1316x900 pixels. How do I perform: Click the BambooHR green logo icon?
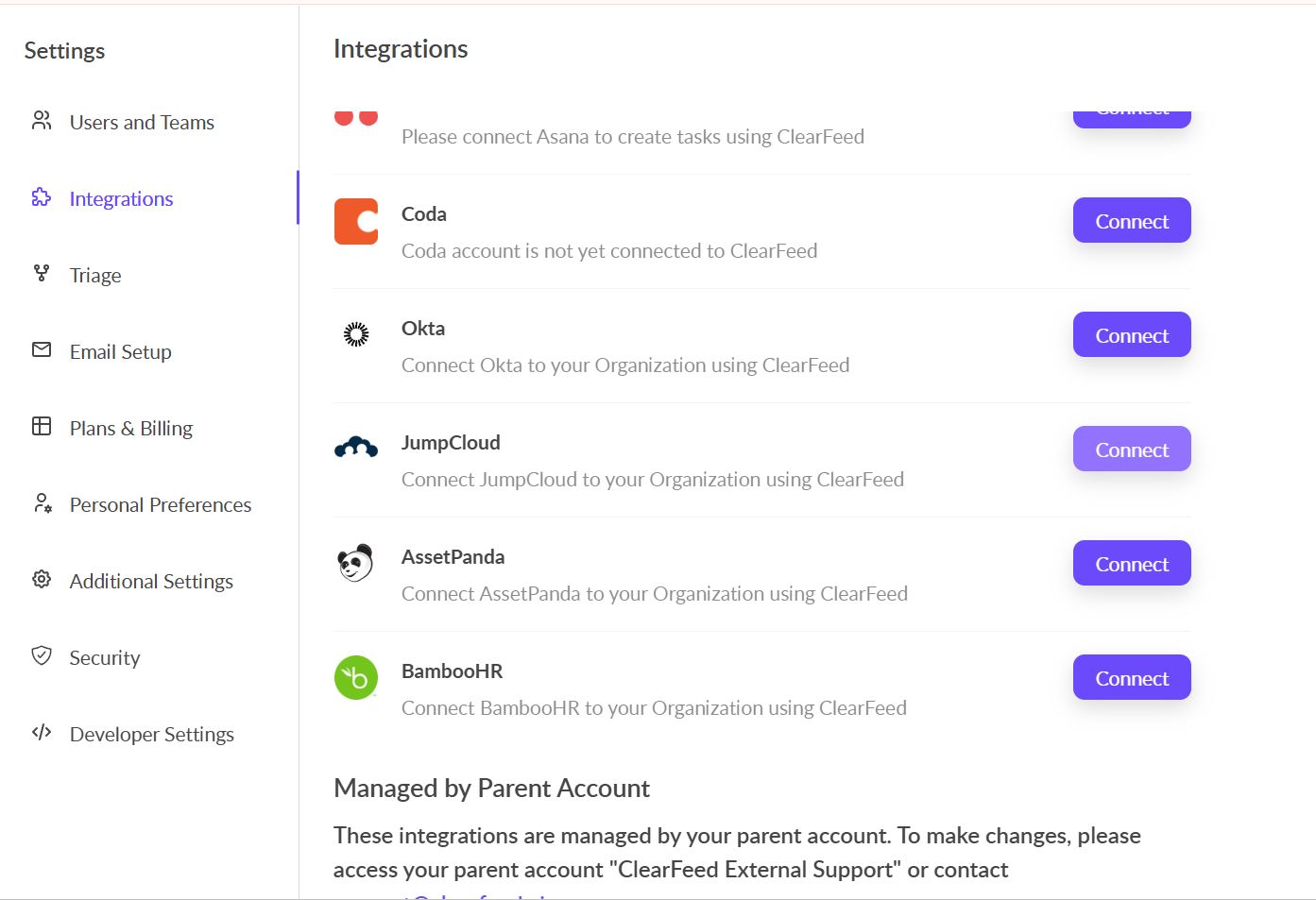356,678
